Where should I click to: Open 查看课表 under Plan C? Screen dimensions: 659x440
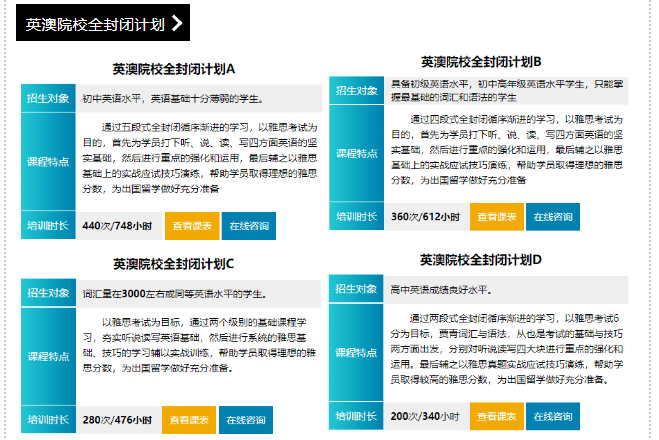pos(189,419)
